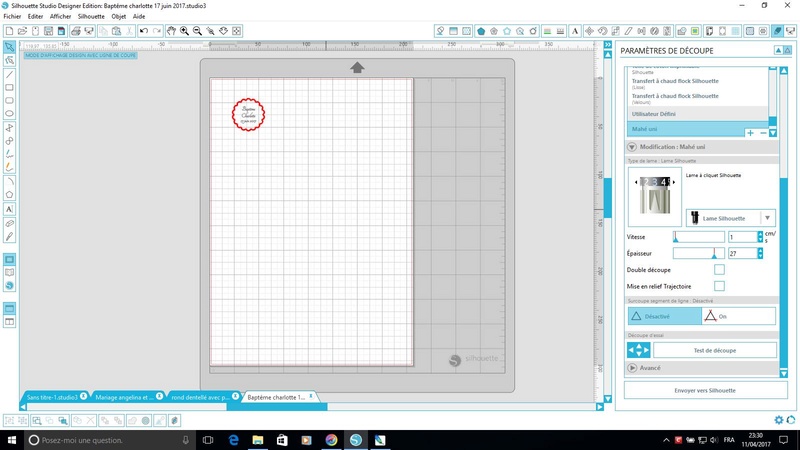Create a new document with the blank page icon

coord(9,31)
